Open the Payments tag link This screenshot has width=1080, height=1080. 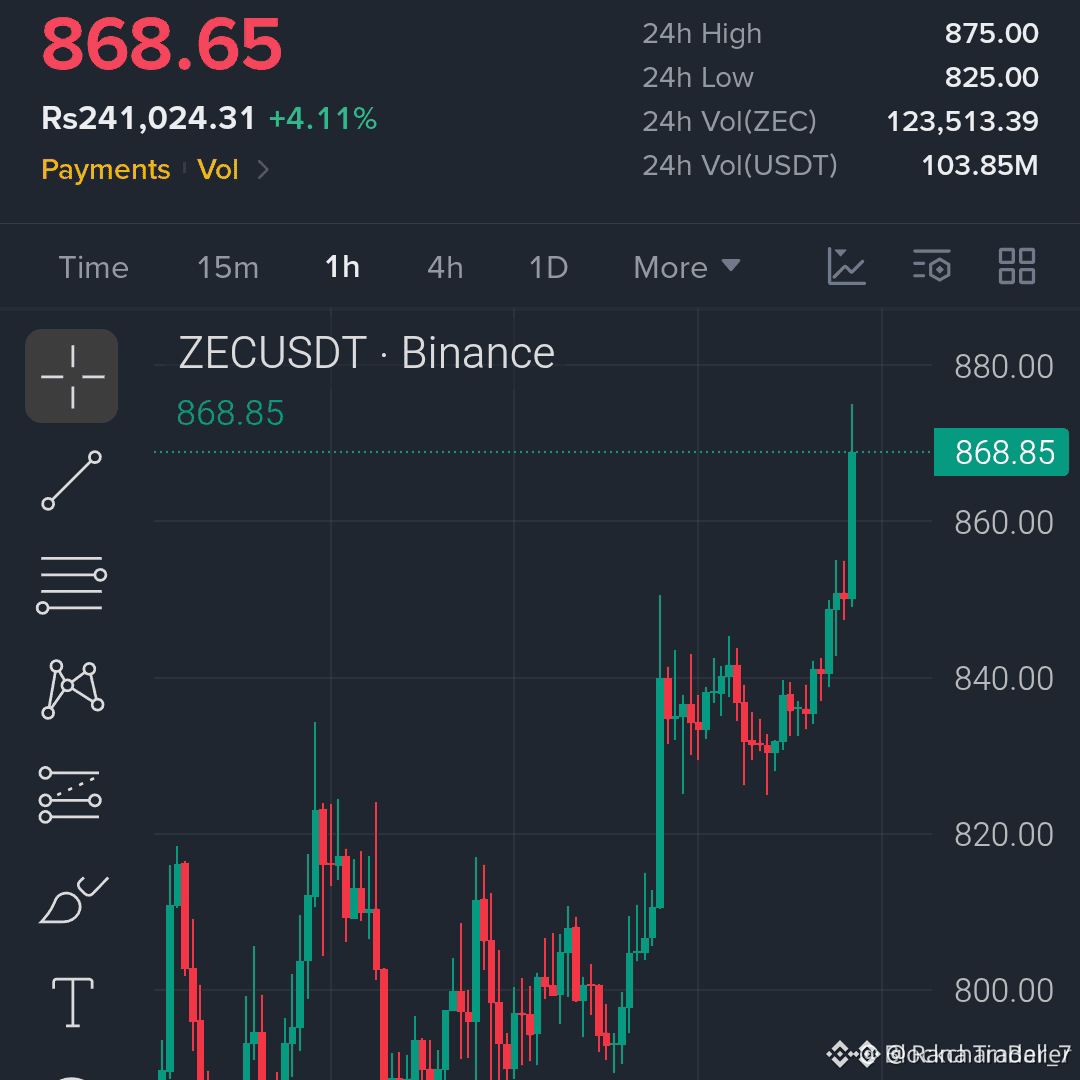105,169
